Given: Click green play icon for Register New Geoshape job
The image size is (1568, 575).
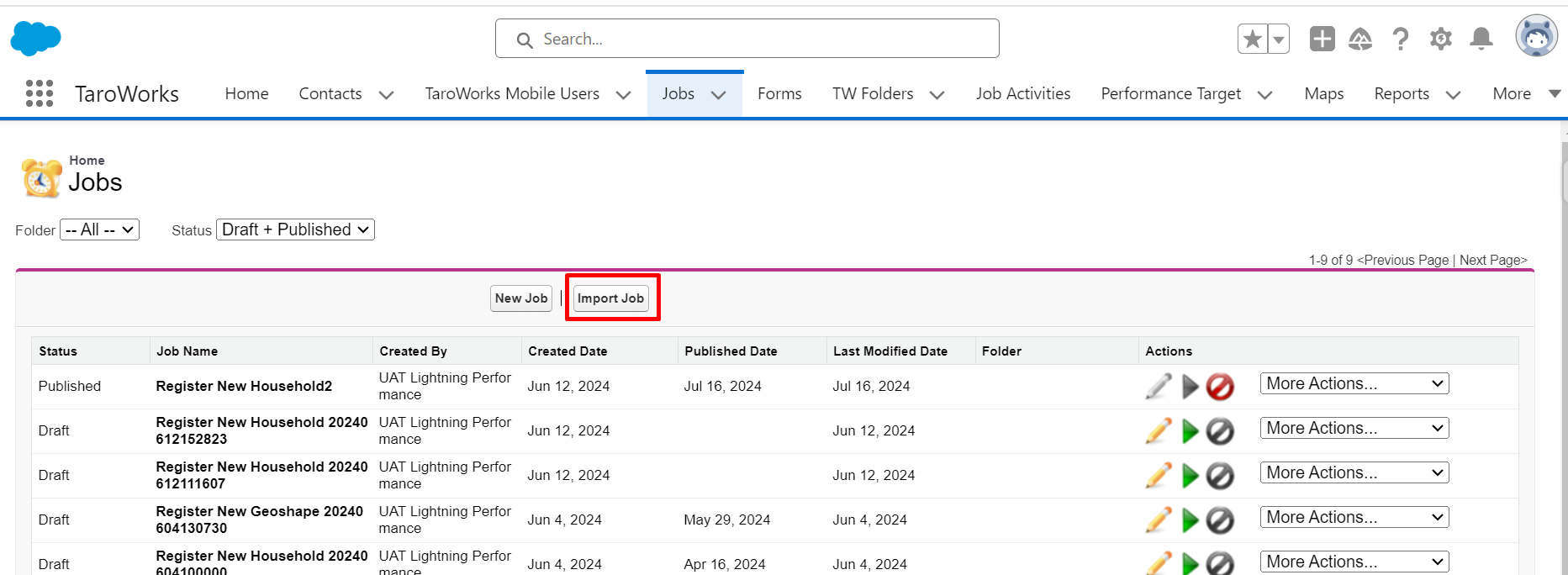Looking at the screenshot, I should 1190,520.
